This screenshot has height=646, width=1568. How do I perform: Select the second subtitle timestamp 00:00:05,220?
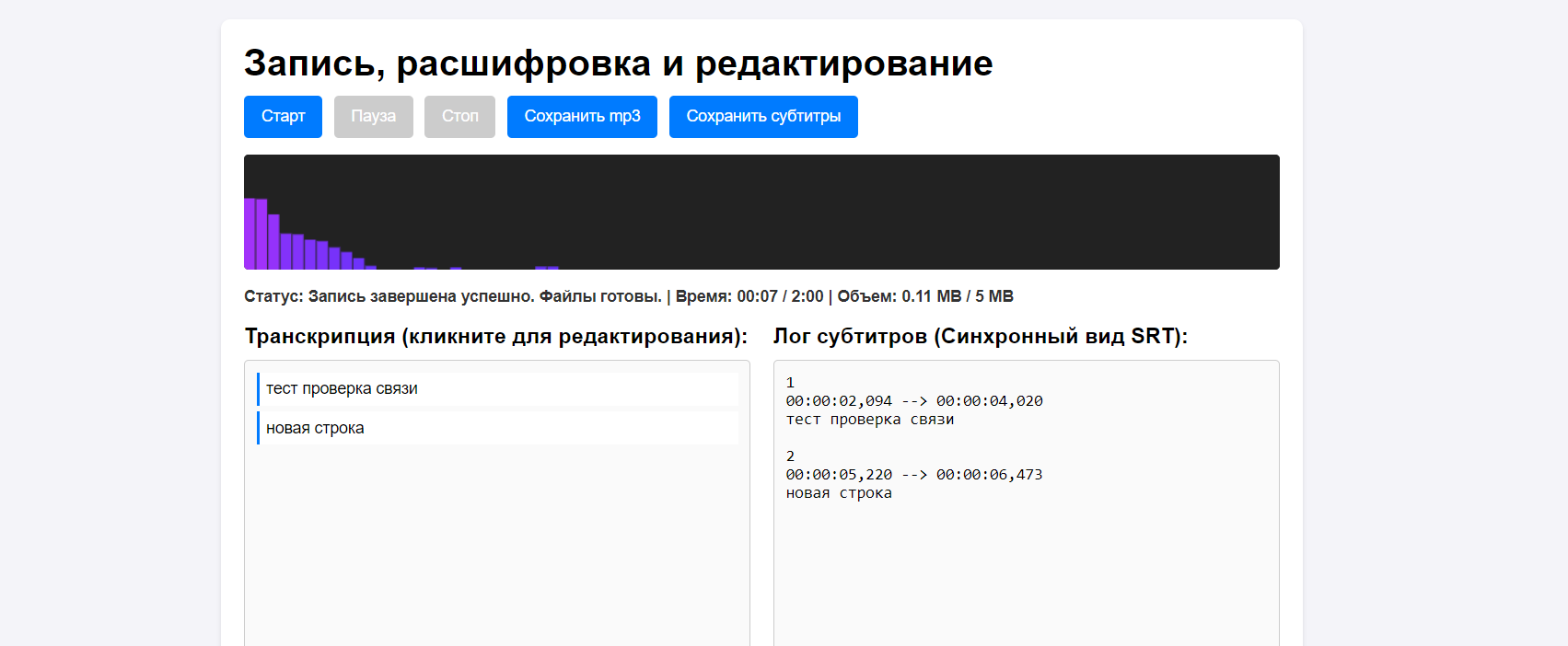[x=839, y=475]
